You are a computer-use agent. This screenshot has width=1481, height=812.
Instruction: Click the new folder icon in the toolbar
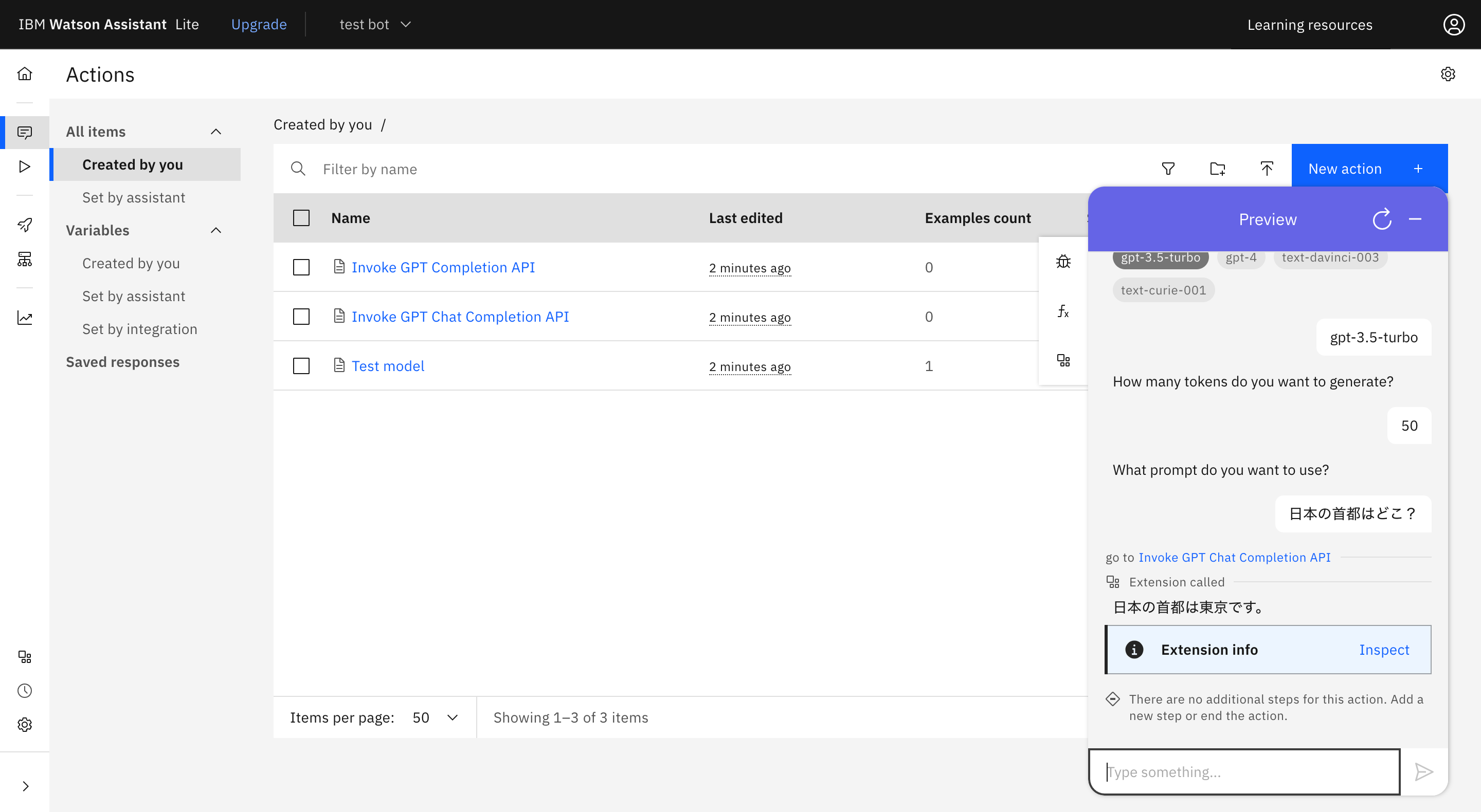(1217, 169)
